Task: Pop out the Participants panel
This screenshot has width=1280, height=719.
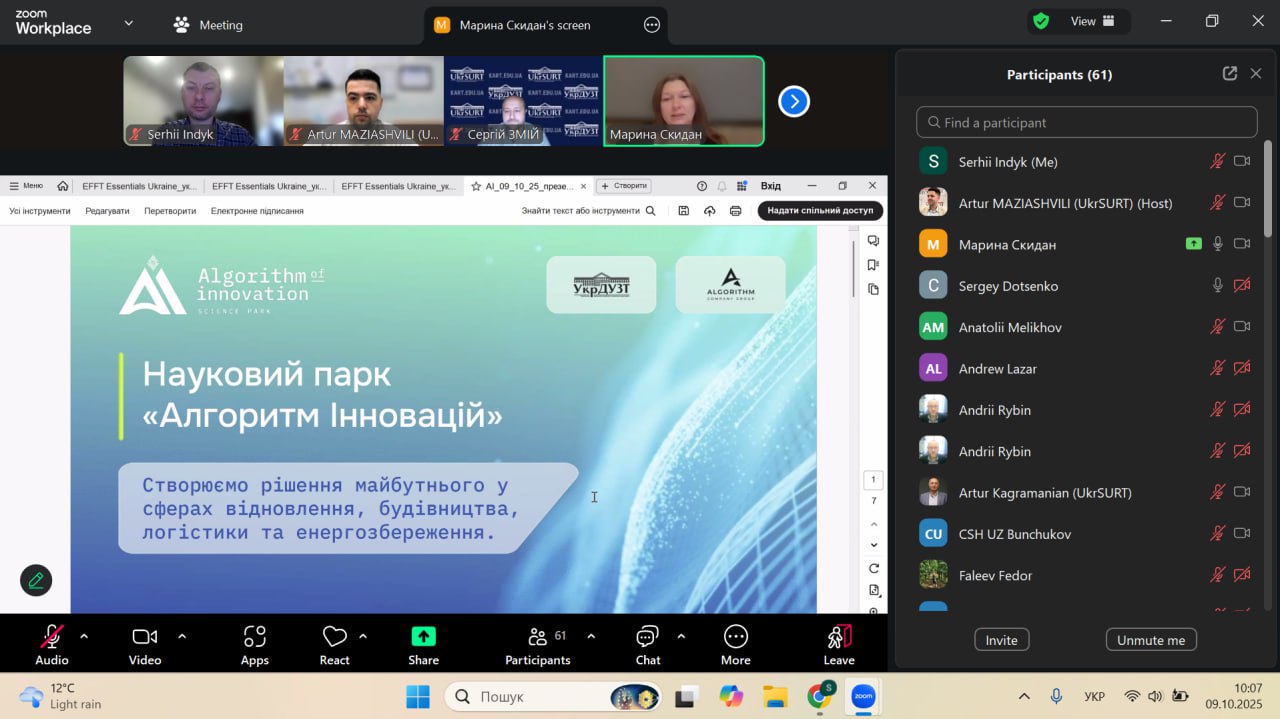Action: pyautogui.click(x=1229, y=74)
